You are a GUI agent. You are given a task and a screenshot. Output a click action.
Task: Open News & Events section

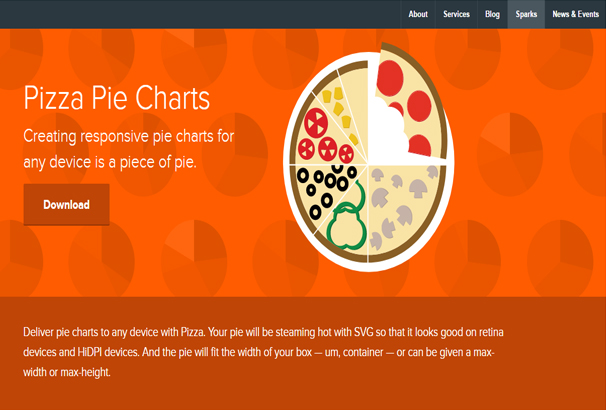coord(575,14)
